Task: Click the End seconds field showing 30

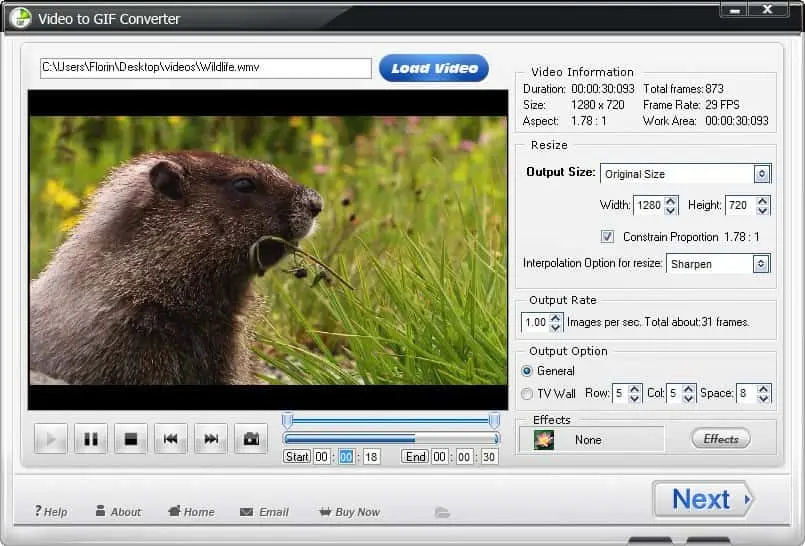Action: [x=489, y=457]
